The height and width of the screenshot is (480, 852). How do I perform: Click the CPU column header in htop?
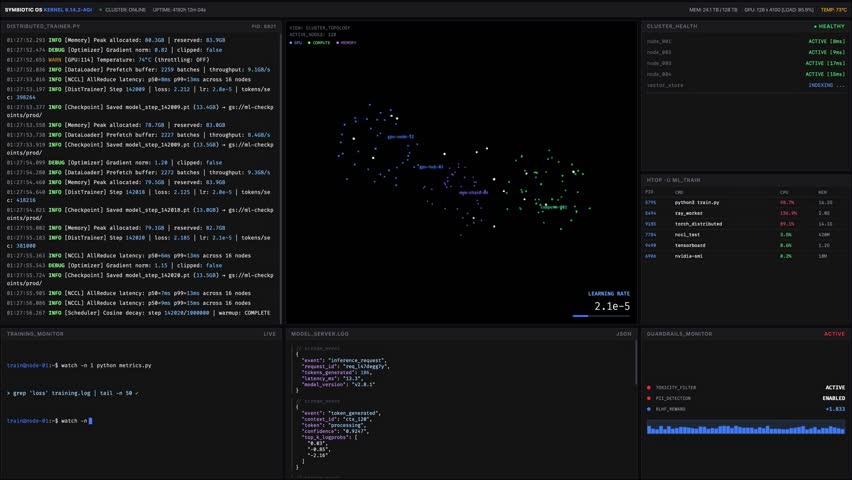(784, 192)
